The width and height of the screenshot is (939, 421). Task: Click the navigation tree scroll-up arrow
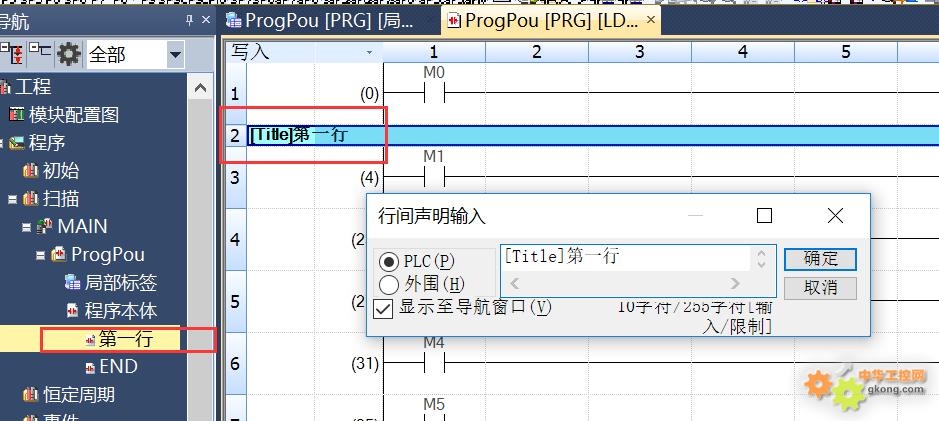(x=201, y=89)
